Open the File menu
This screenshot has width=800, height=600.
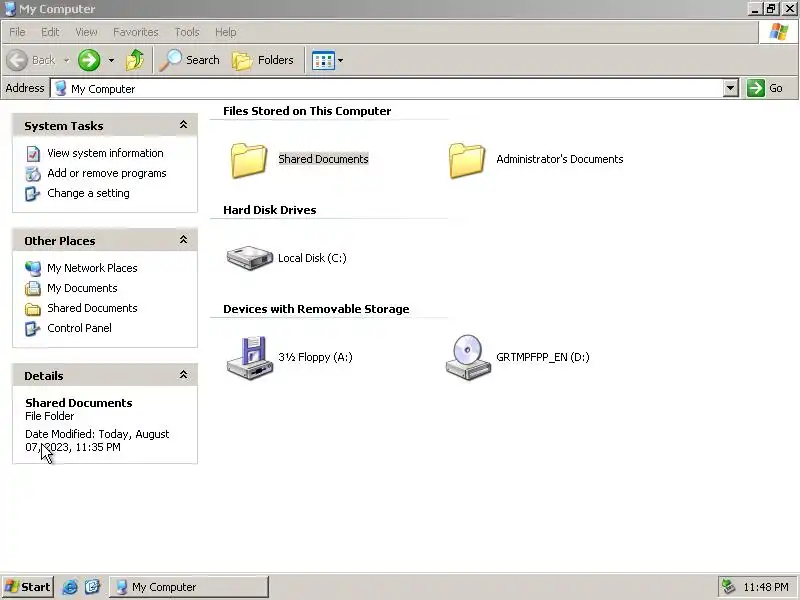[17, 32]
